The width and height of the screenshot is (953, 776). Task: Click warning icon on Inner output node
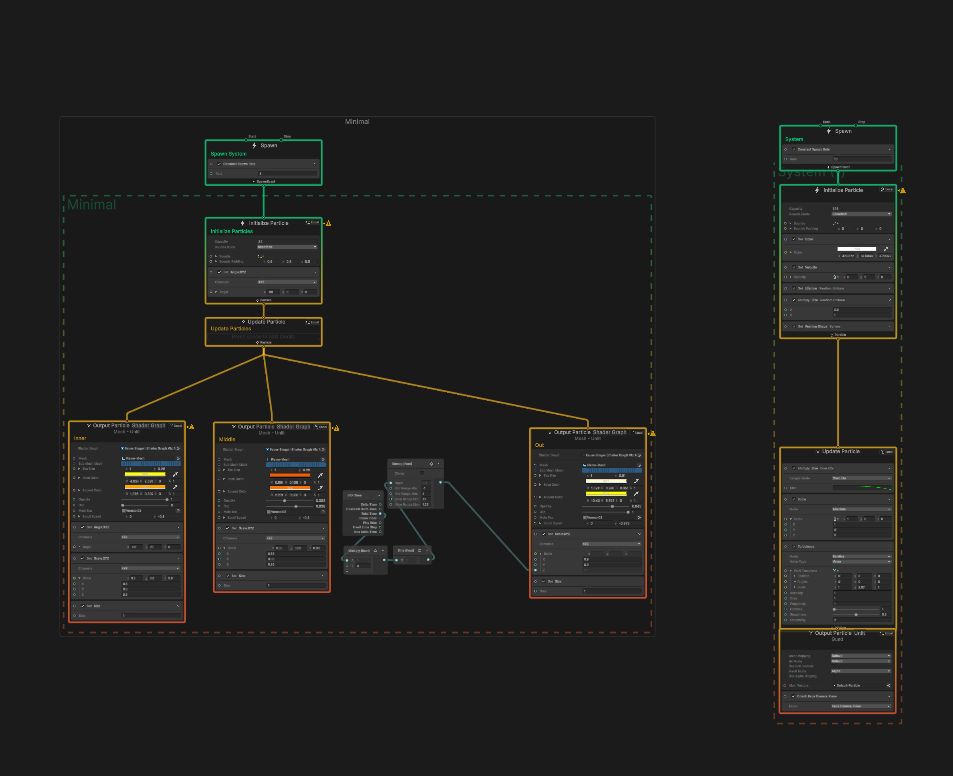tap(190, 427)
